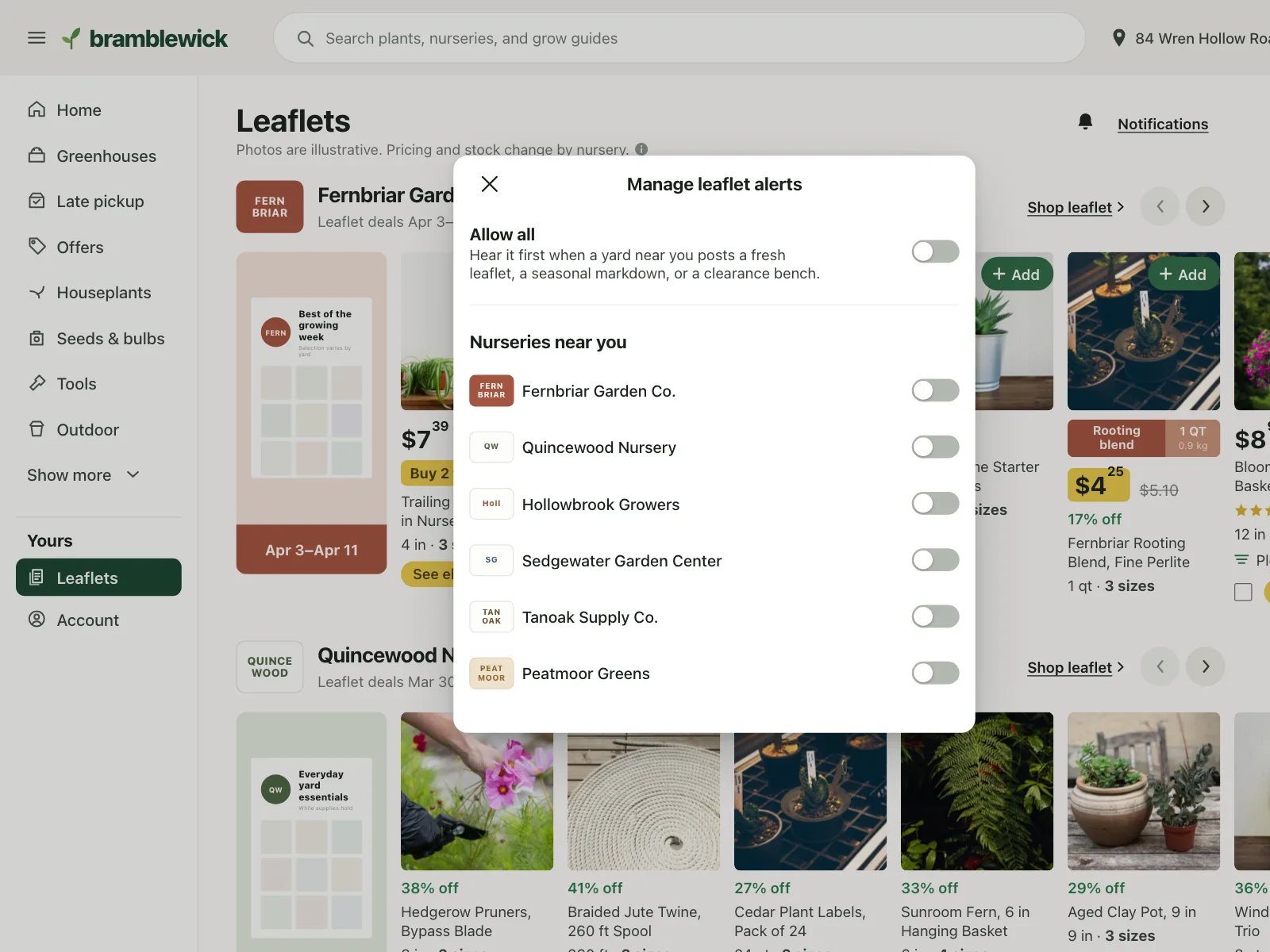The width and height of the screenshot is (1270, 952).
Task: Click the info icon beside pricing note
Action: [641, 149]
